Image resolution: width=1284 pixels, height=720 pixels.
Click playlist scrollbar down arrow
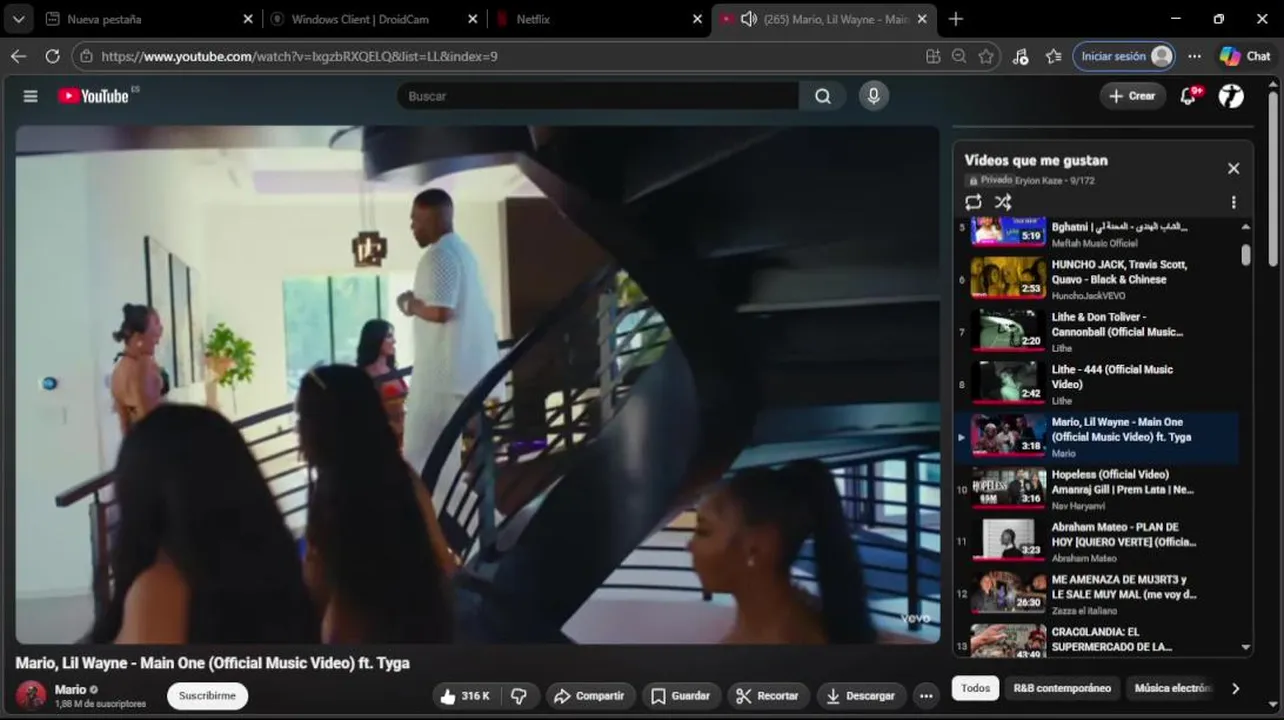[1246, 648]
